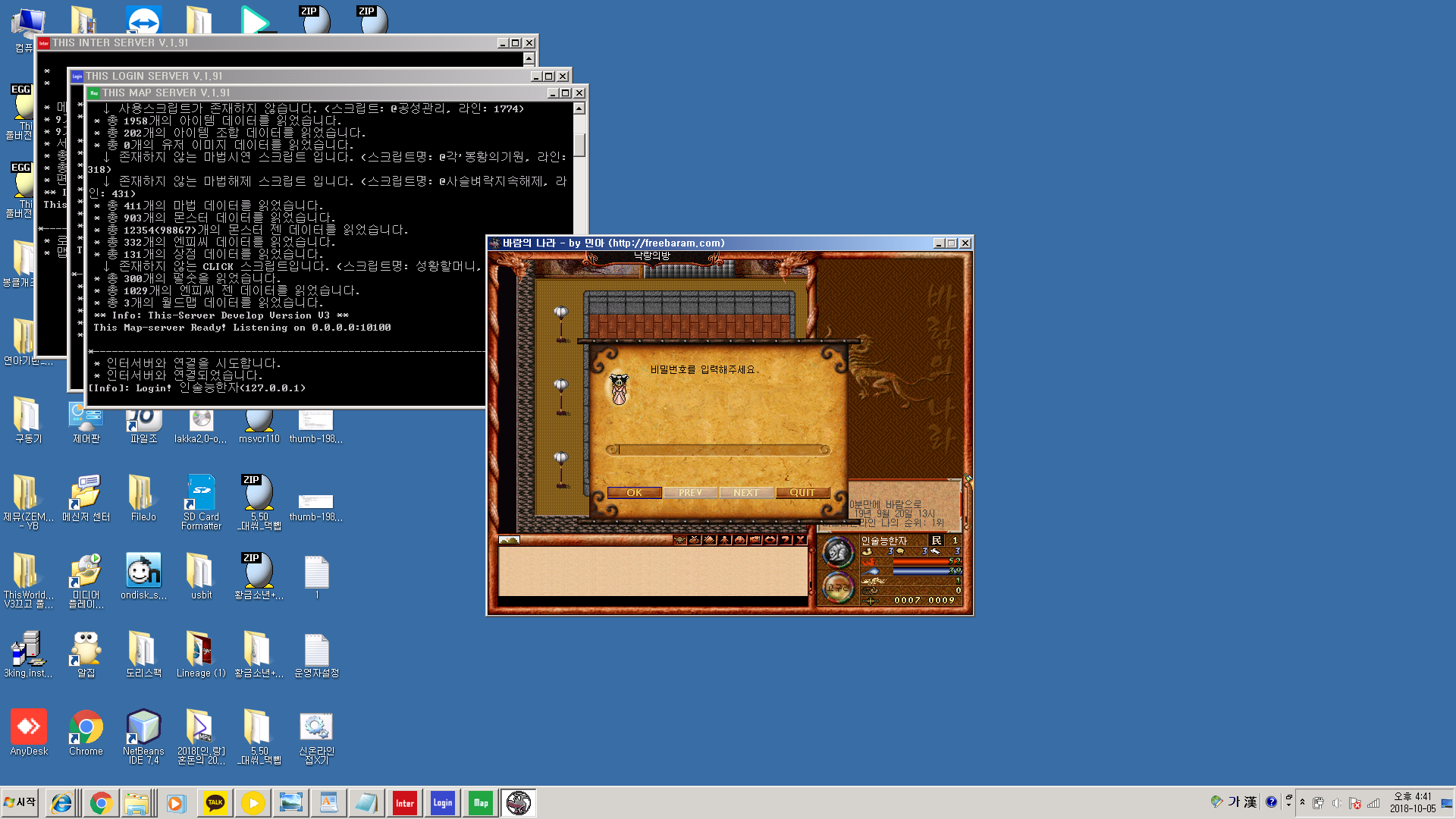Viewport: 1456px width, 819px height.
Task: Click the chat log area in game window
Action: (653, 571)
